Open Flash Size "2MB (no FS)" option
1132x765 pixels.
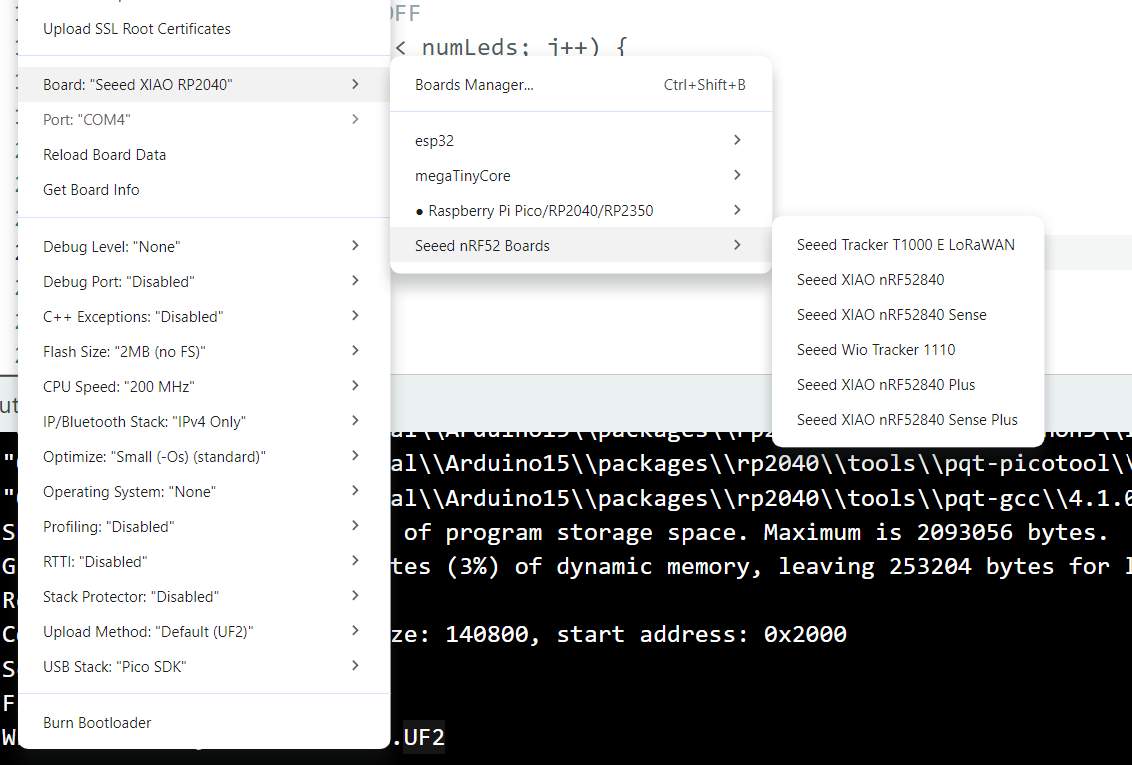(204, 351)
